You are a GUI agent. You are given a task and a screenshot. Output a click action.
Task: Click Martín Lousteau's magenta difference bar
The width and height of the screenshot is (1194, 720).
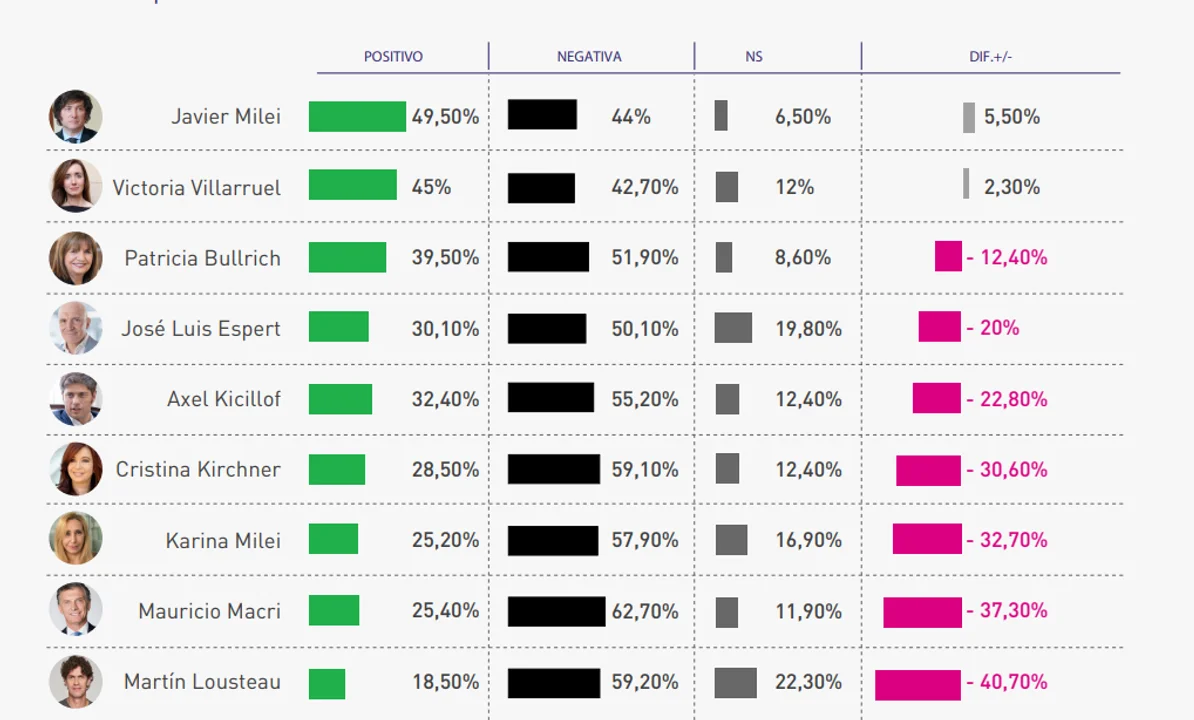[917, 685]
